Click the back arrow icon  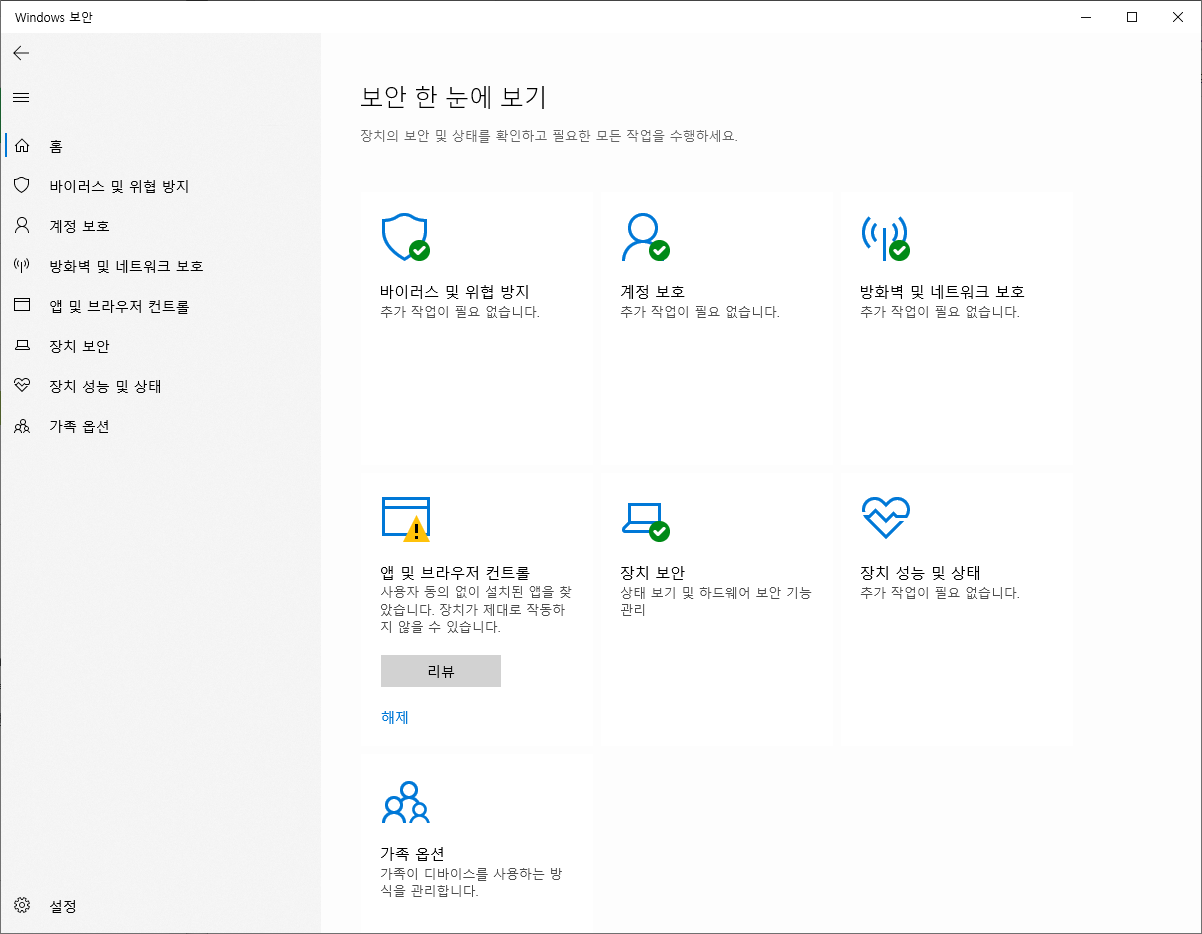(x=21, y=53)
